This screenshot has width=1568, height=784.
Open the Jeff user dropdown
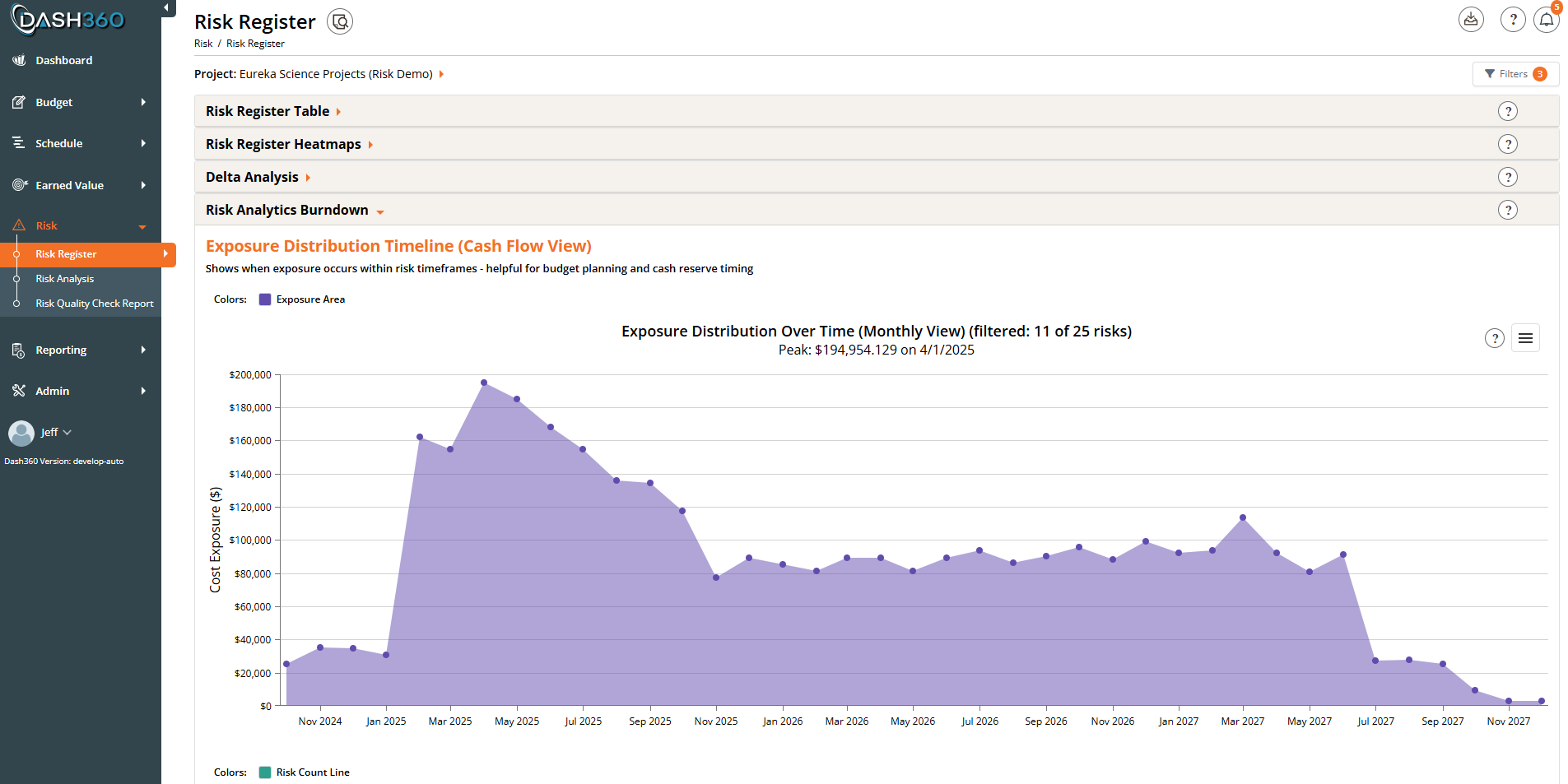click(x=56, y=432)
